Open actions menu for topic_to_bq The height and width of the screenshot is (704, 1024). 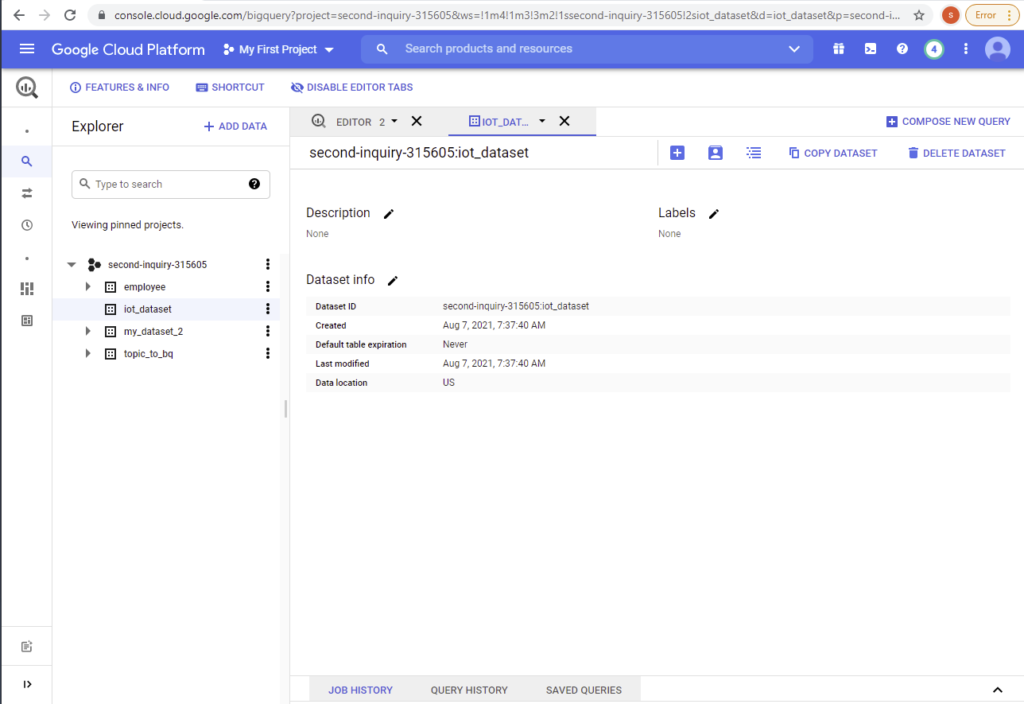point(268,354)
